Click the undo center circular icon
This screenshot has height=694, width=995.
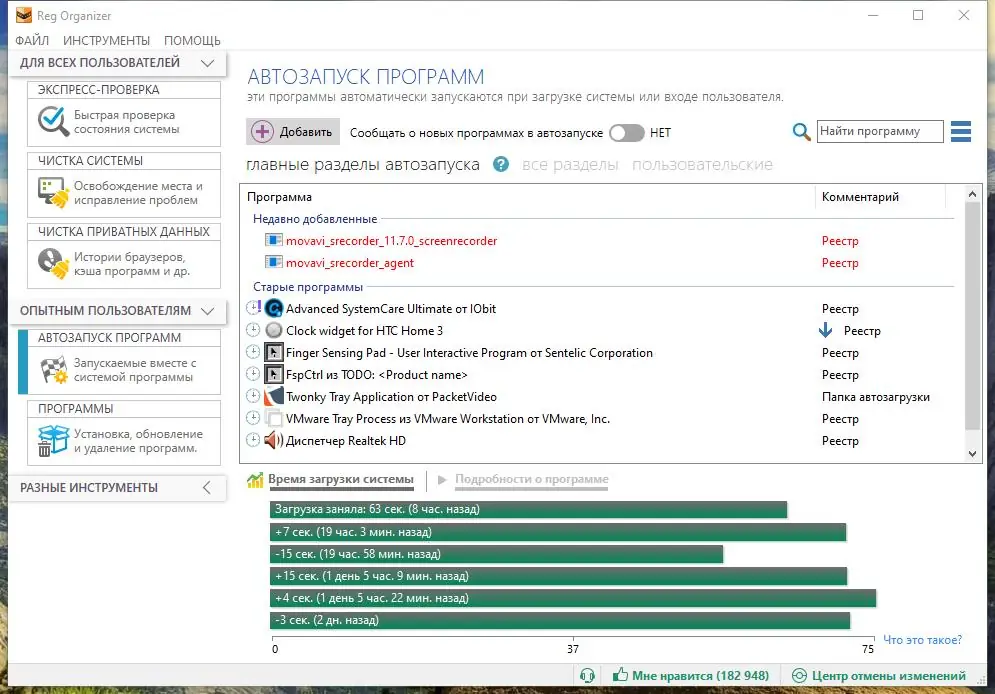coord(800,676)
